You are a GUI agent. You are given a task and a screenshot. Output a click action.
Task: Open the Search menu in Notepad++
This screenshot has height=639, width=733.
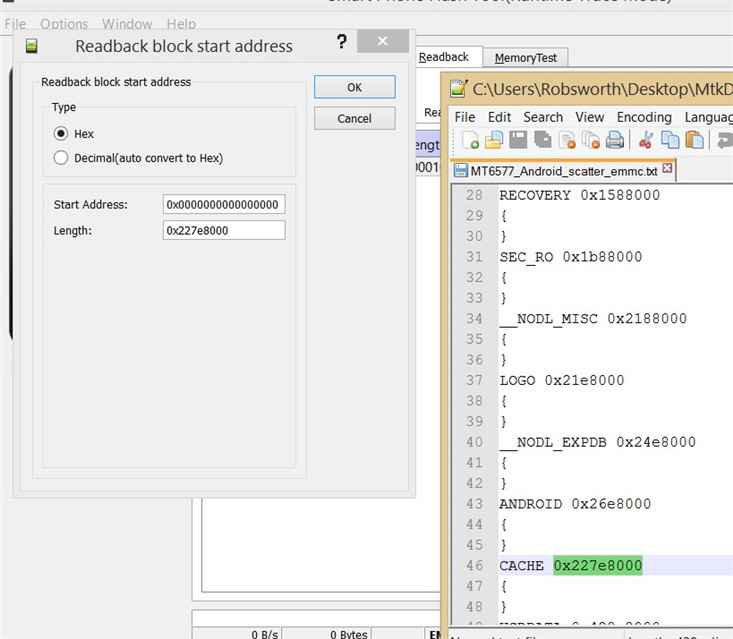pos(543,117)
